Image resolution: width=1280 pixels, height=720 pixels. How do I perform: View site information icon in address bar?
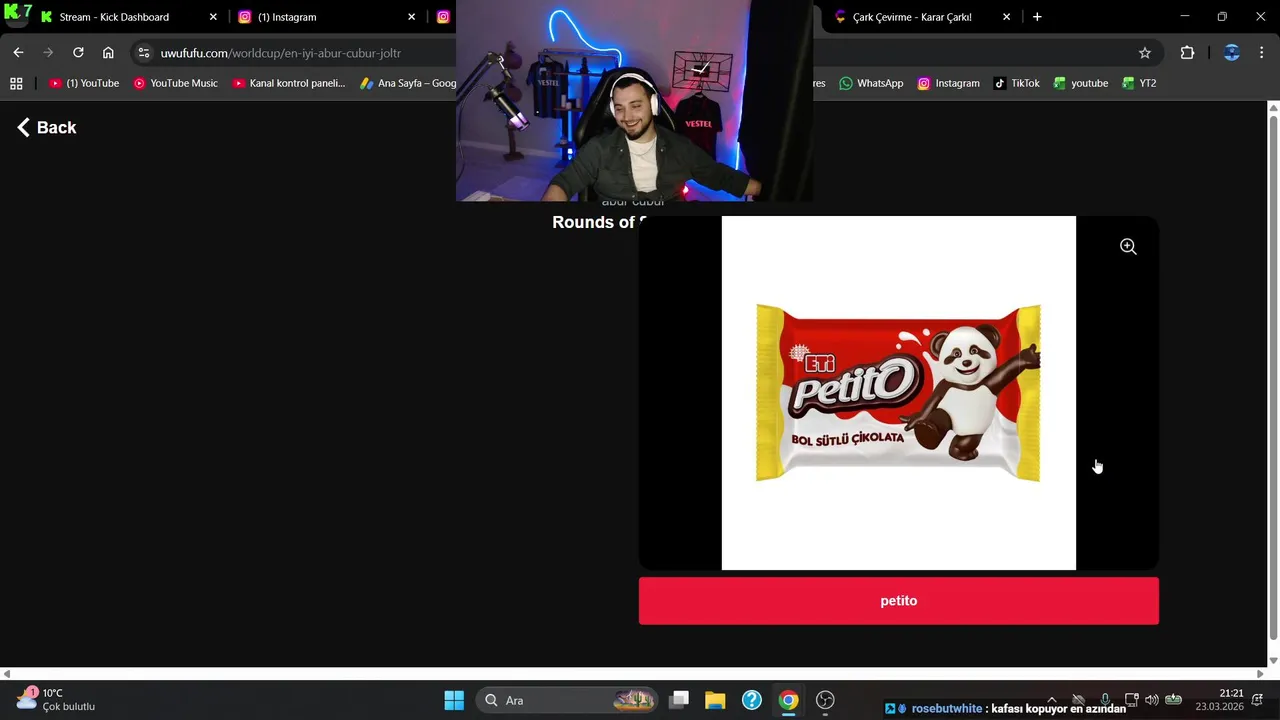pyautogui.click(x=144, y=53)
